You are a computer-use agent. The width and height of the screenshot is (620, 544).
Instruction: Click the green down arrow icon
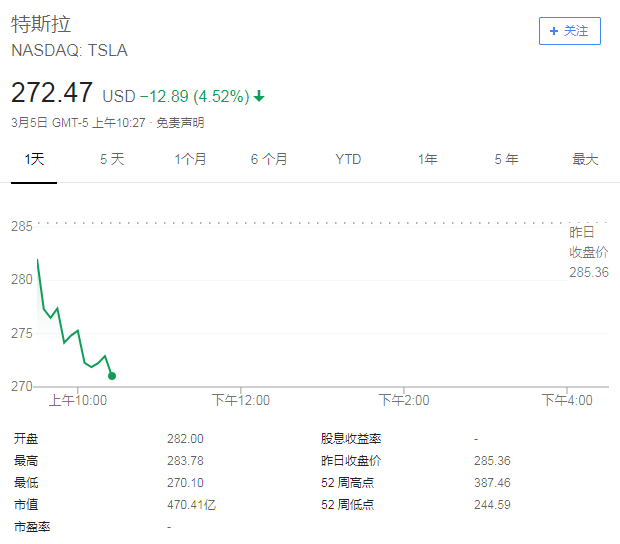tap(259, 96)
